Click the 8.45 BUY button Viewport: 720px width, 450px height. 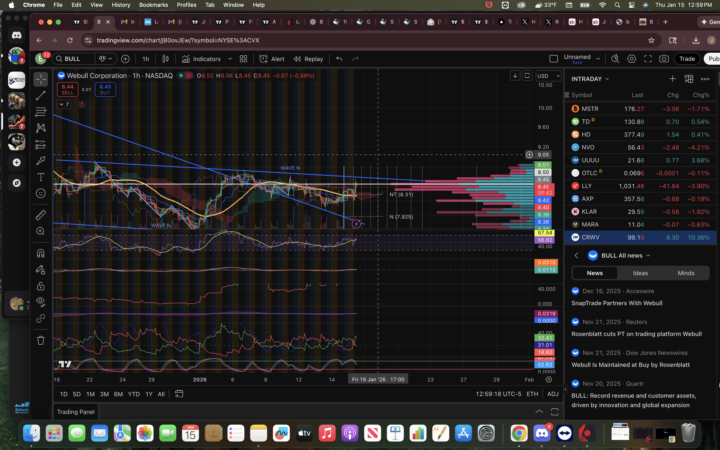click(105, 89)
